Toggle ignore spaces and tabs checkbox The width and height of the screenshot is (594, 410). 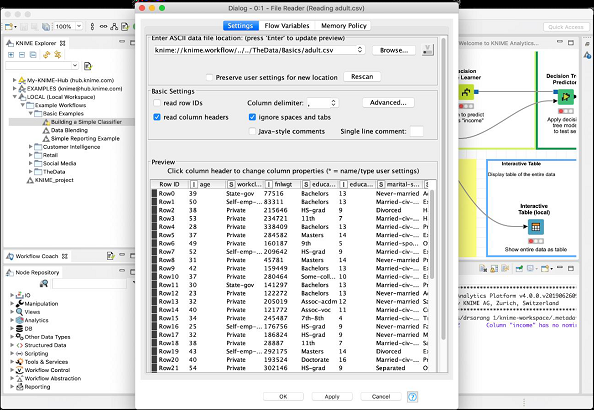pos(252,117)
